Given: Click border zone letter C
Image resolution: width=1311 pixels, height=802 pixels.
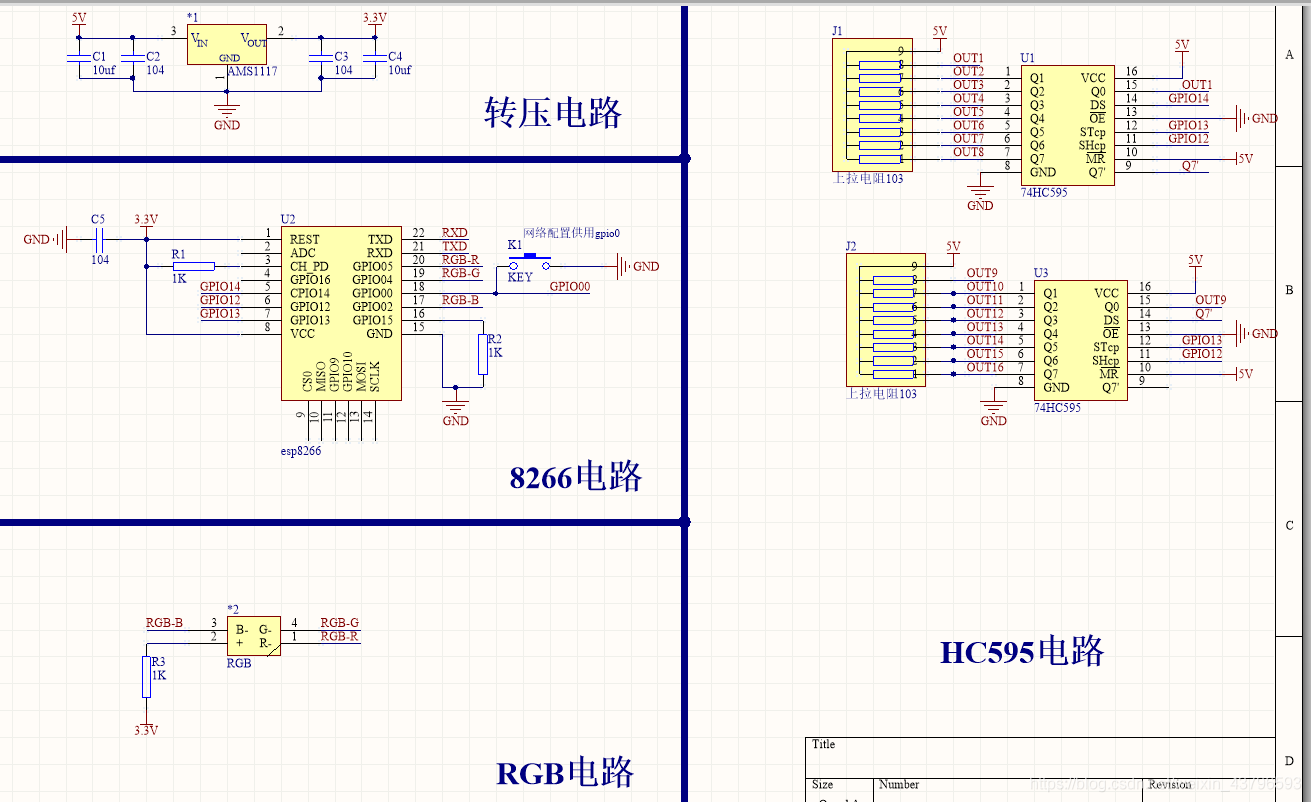Looking at the screenshot, I should [x=1290, y=526].
